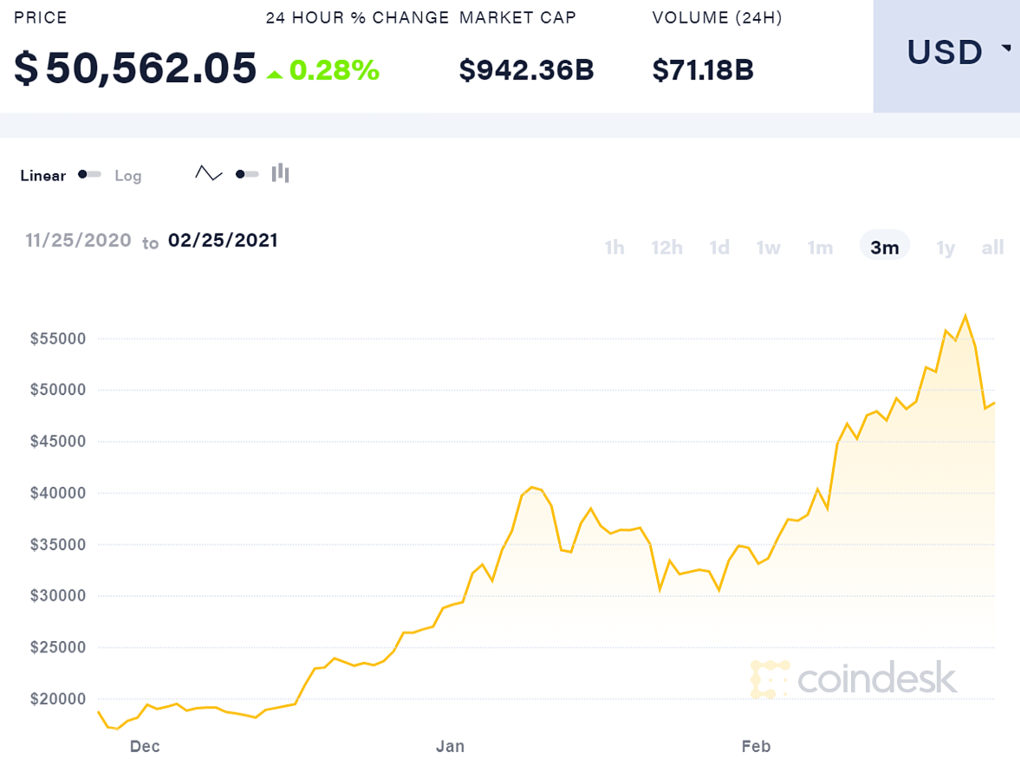This screenshot has height=765, width=1020.
Task: Click the start date 11/25/2020
Action: coord(78,240)
